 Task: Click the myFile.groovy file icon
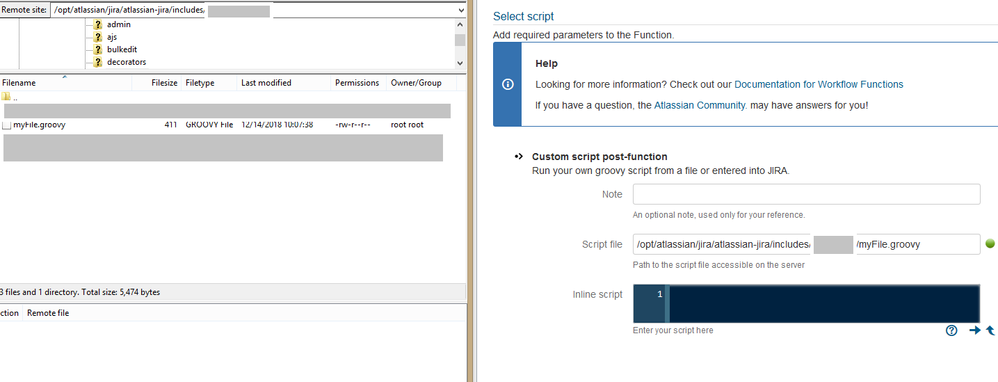pyautogui.click(x=6, y=125)
